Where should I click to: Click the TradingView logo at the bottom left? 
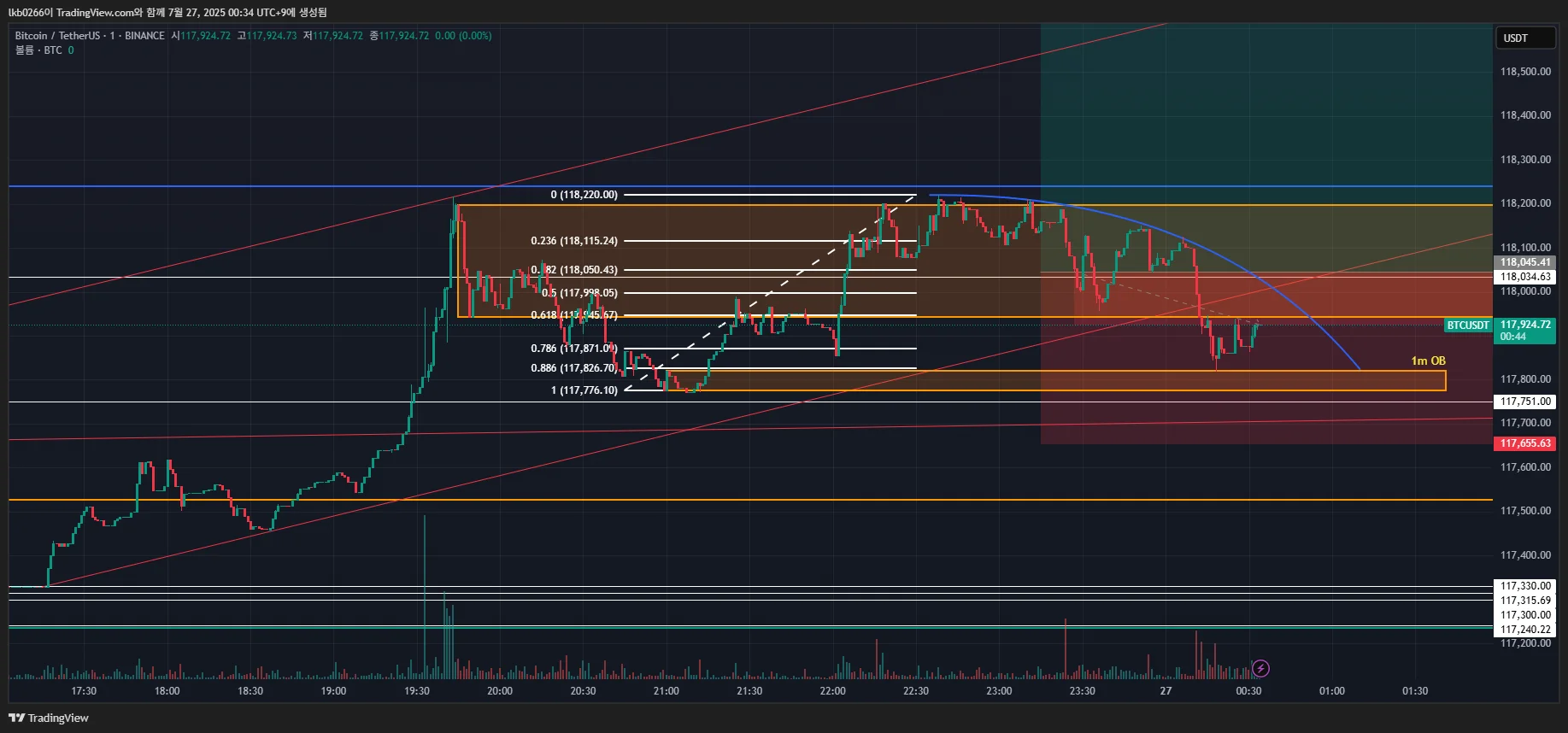coord(49,718)
